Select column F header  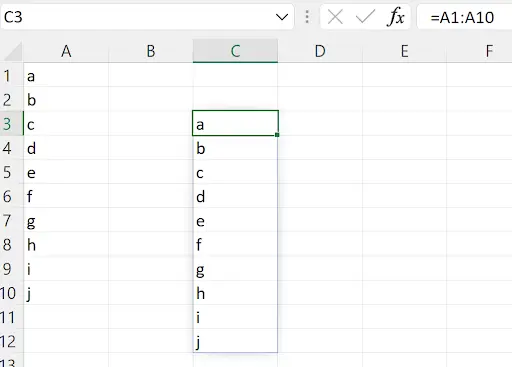click(x=479, y=51)
